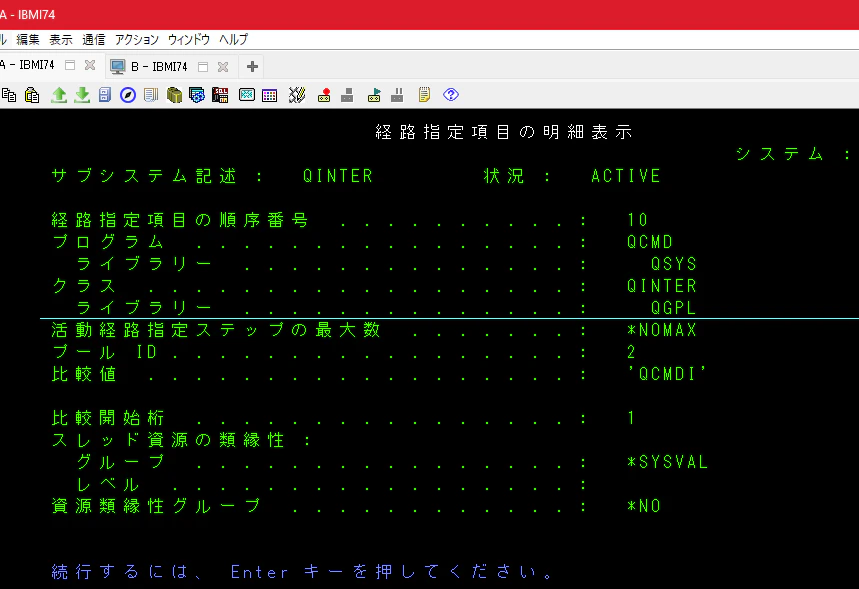Close the A - IBMI74 tab
This screenshot has width=859, height=589.
point(90,65)
